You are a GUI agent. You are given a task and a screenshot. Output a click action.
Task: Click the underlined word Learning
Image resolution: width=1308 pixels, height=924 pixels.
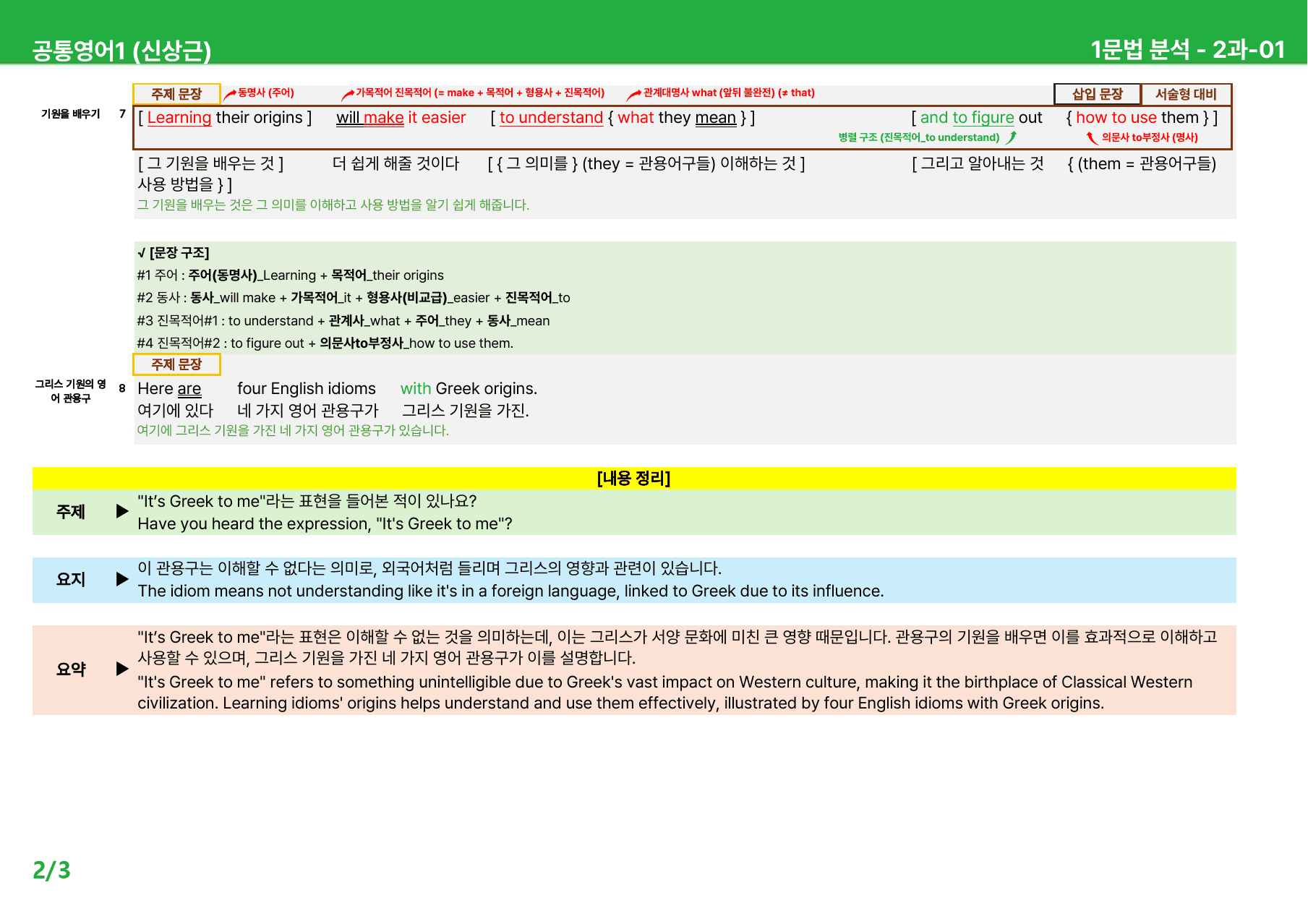(179, 118)
